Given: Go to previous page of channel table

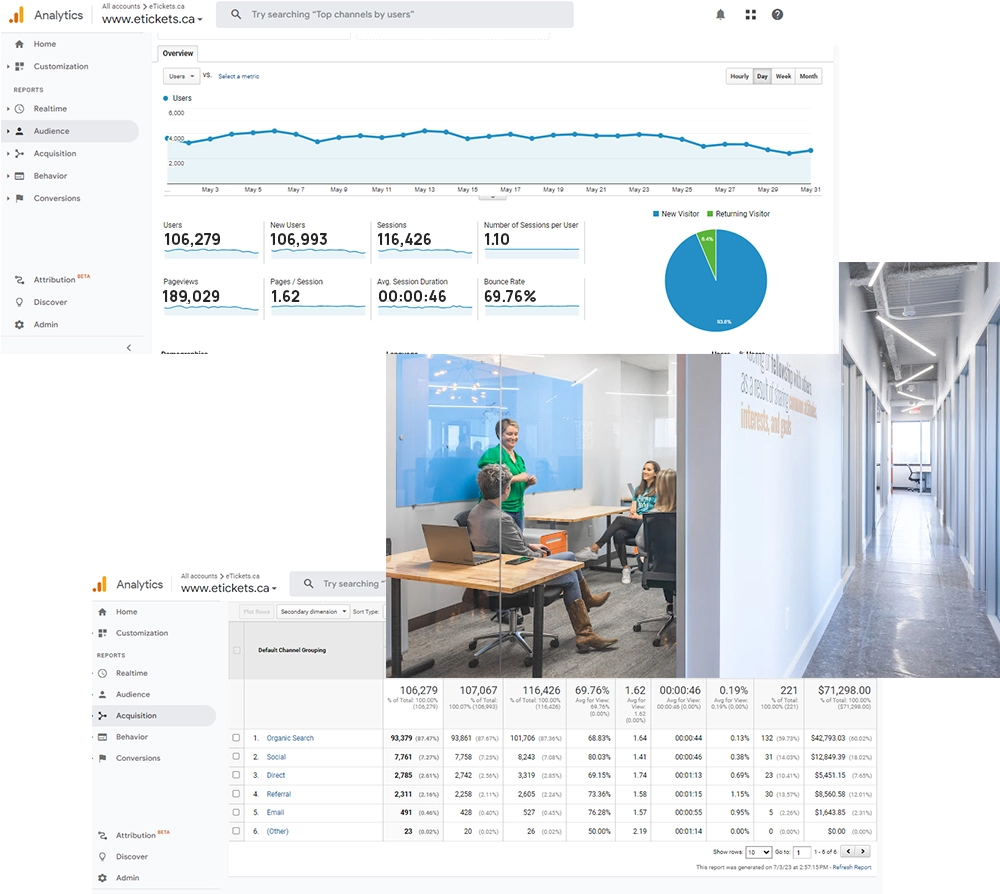Looking at the screenshot, I should tap(848, 851).
